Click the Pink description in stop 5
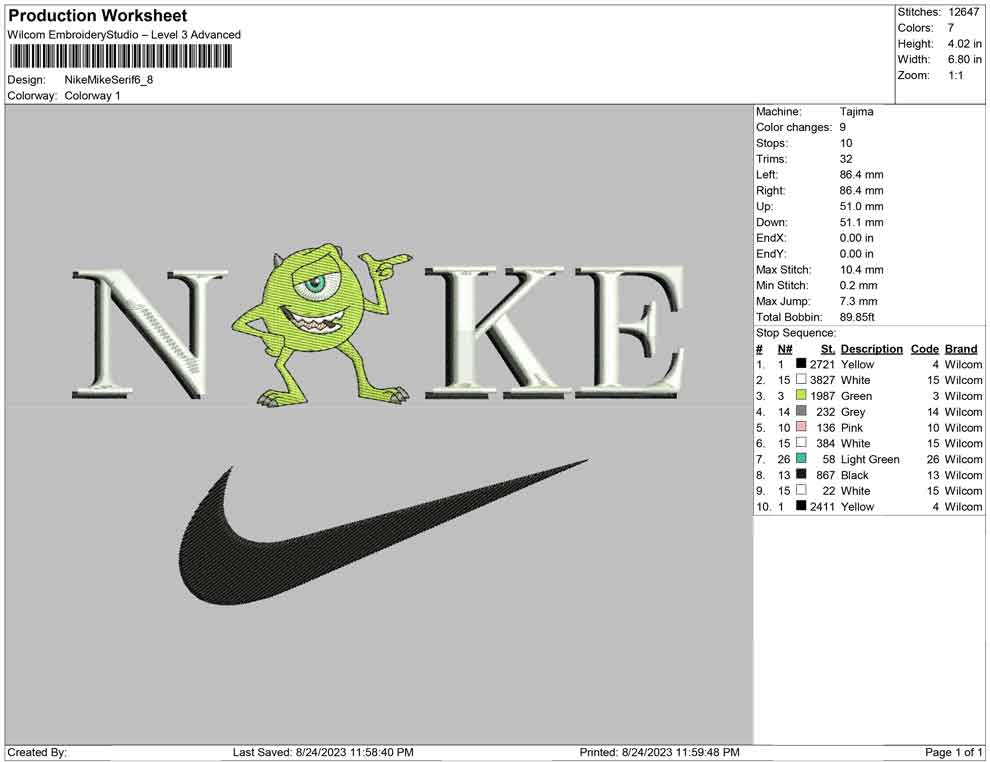 coord(852,427)
